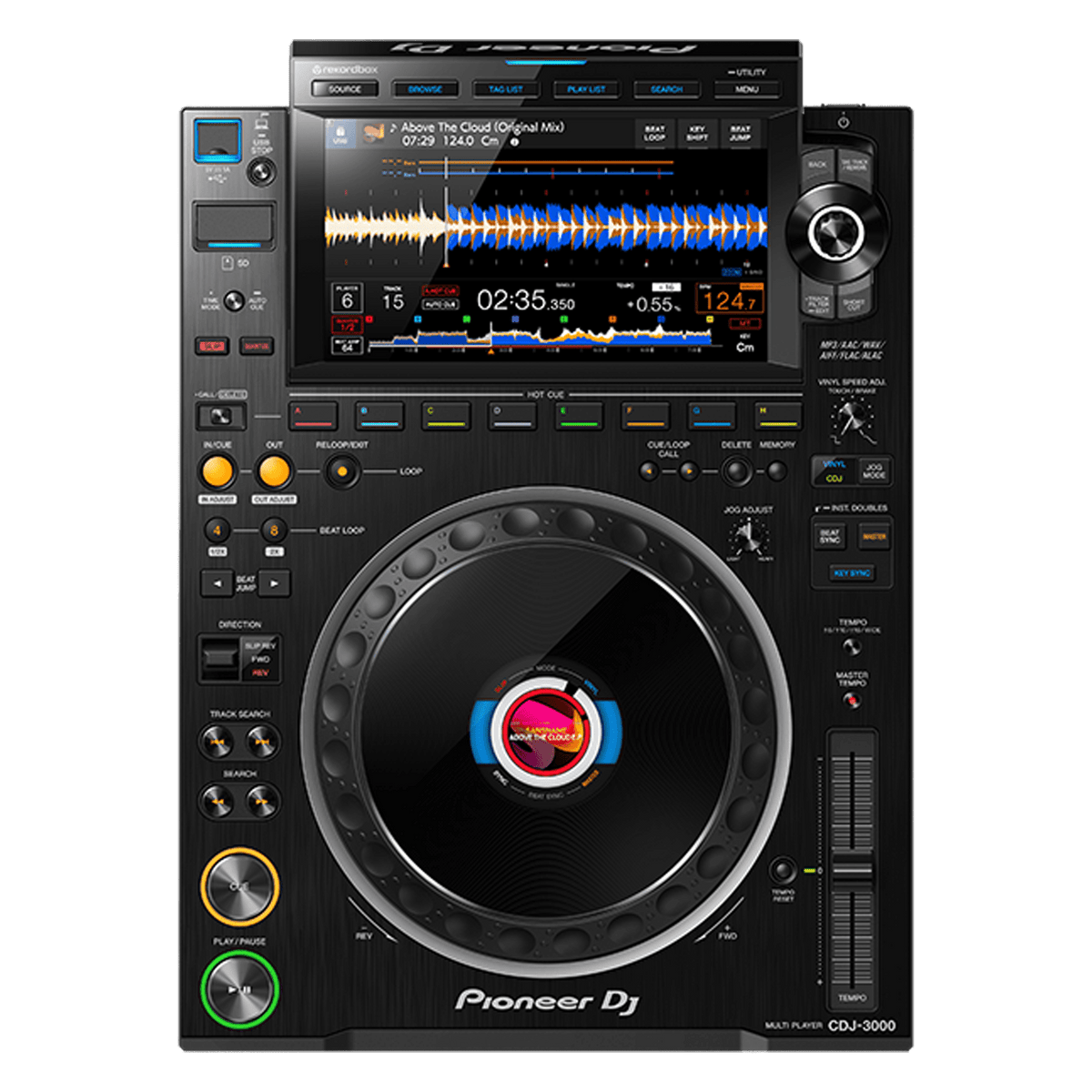Flip the DIRECTION lever

(x=220, y=658)
